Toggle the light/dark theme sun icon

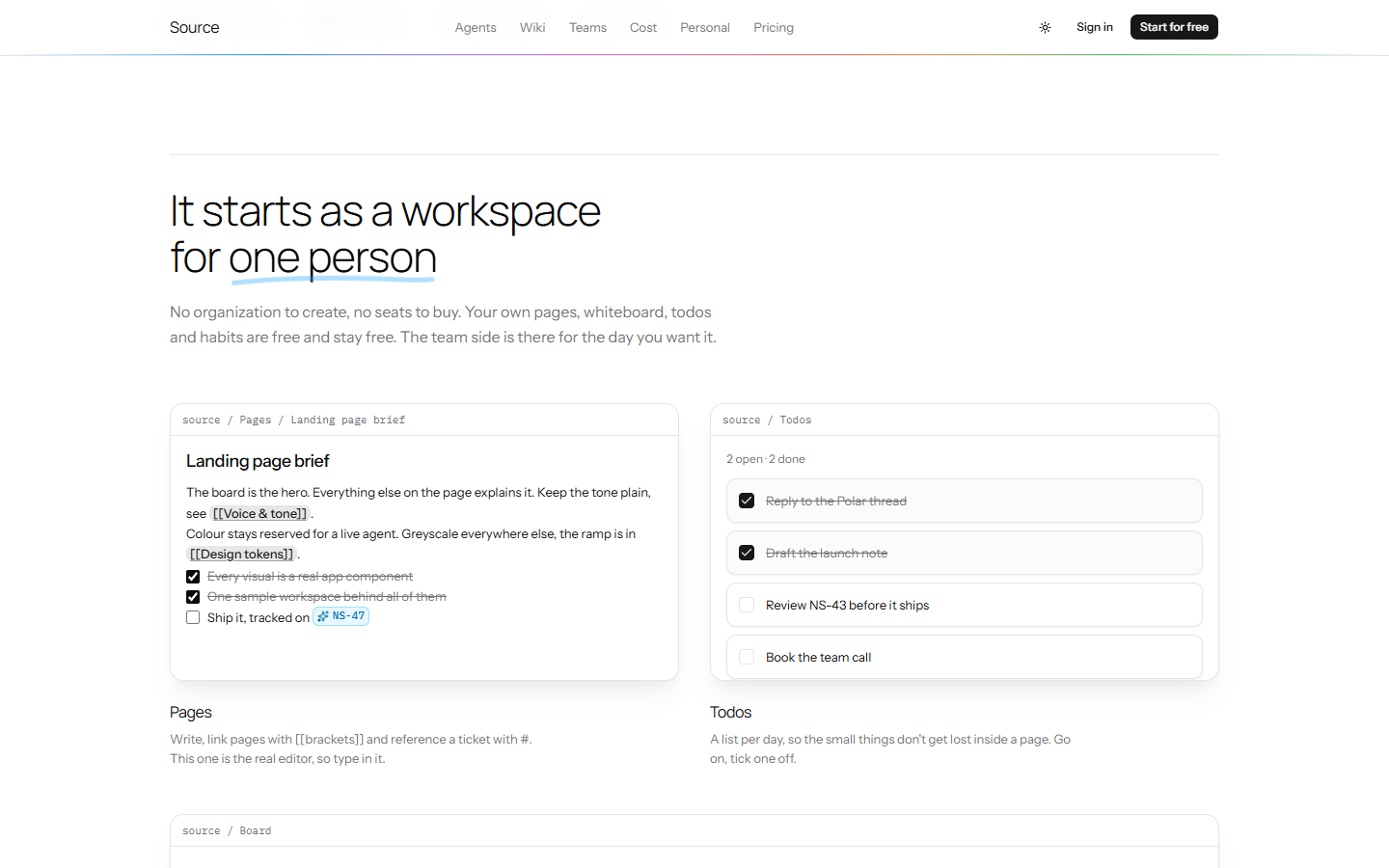point(1045,27)
